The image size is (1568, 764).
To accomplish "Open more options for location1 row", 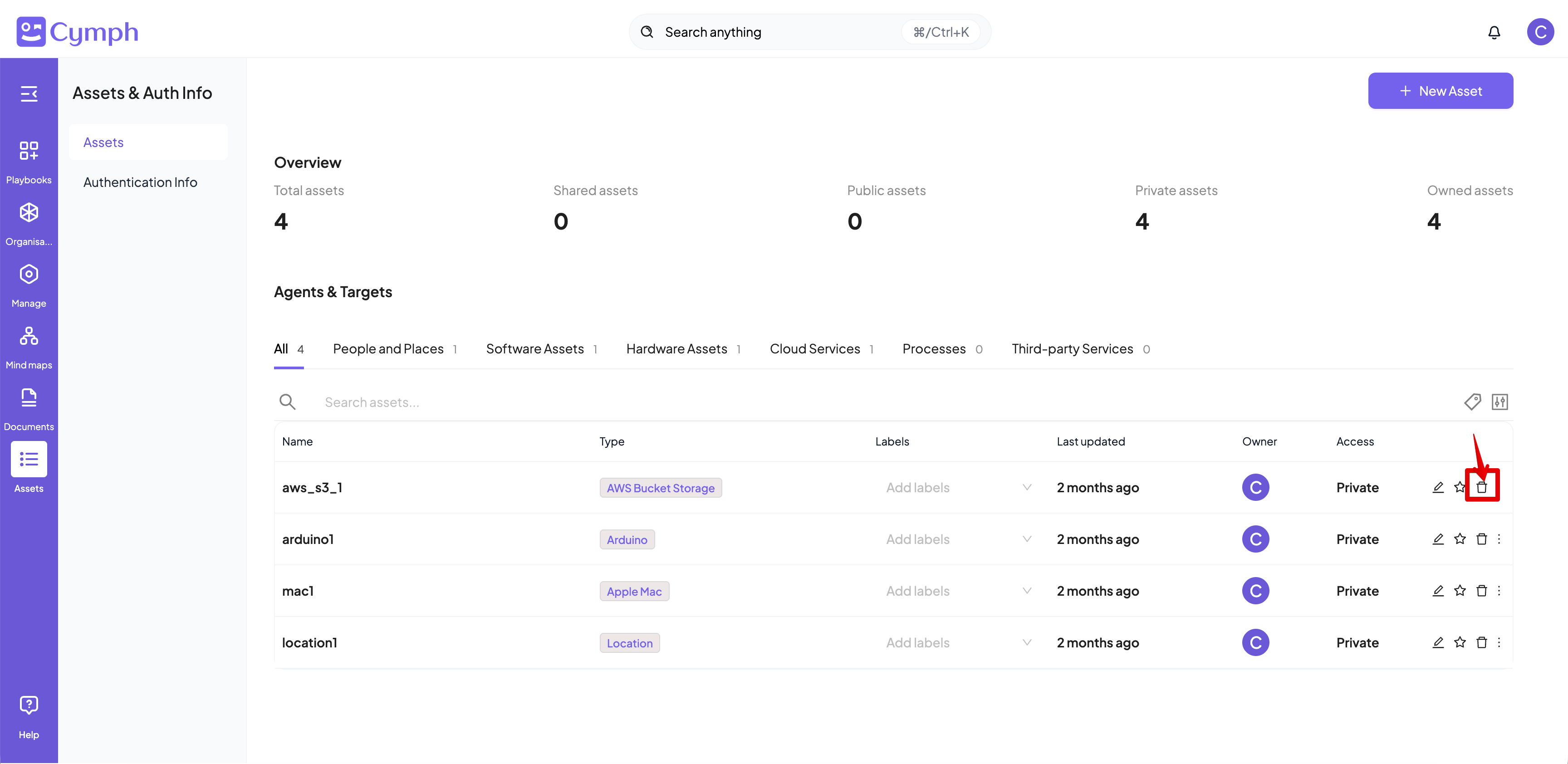I will pyautogui.click(x=1499, y=642).
